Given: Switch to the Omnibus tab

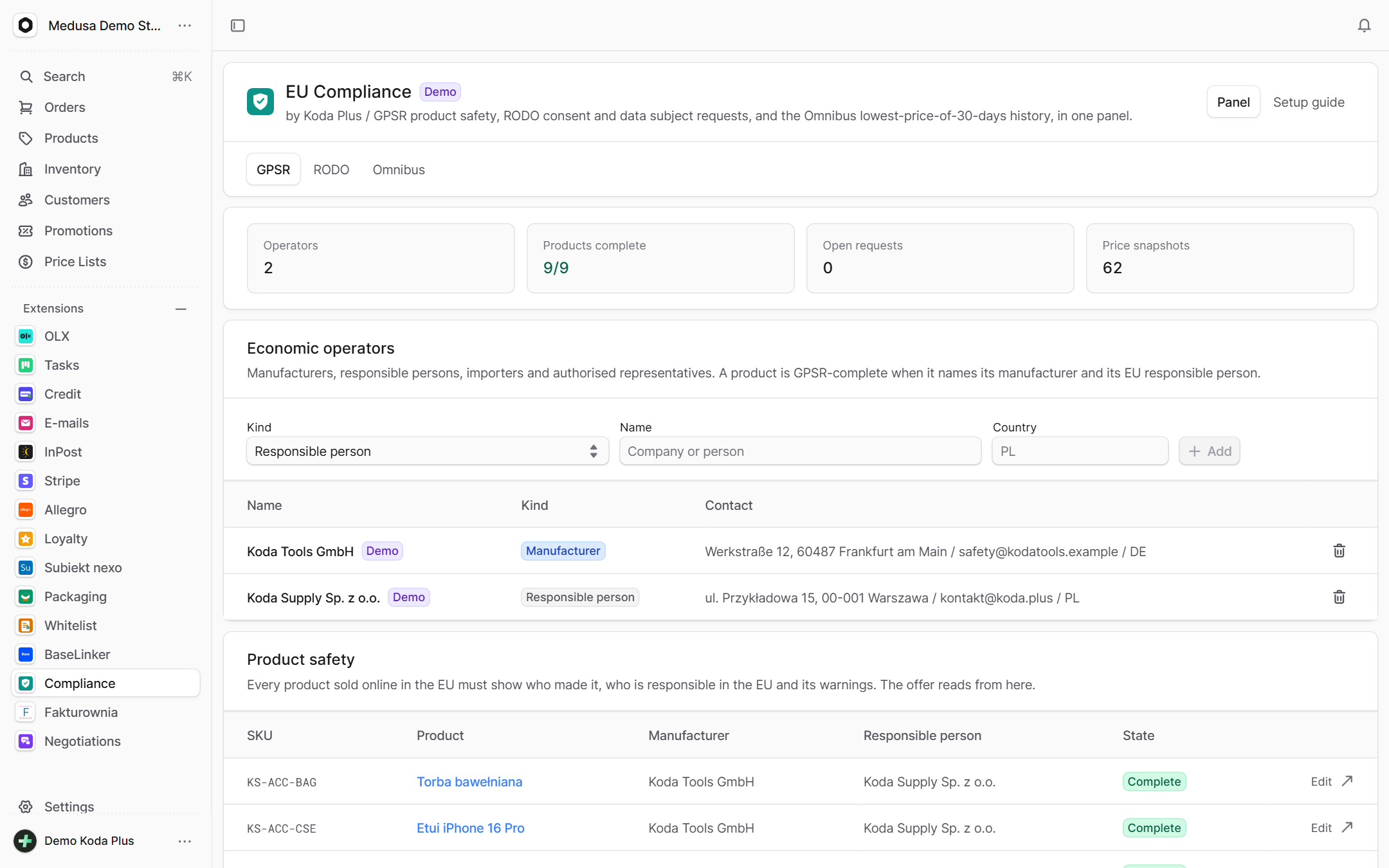Looking at the screenshot, I should [x=399, y=170].
